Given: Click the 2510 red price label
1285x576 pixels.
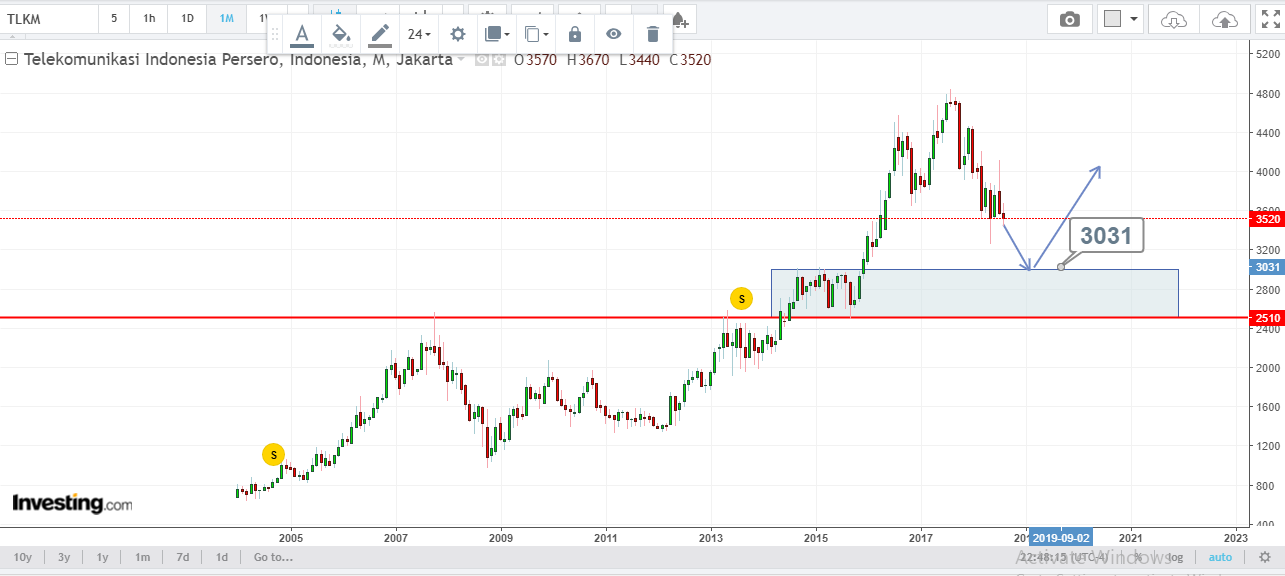Looking at the screenshot, I should pyautogui.click(x=1267, y=318).
